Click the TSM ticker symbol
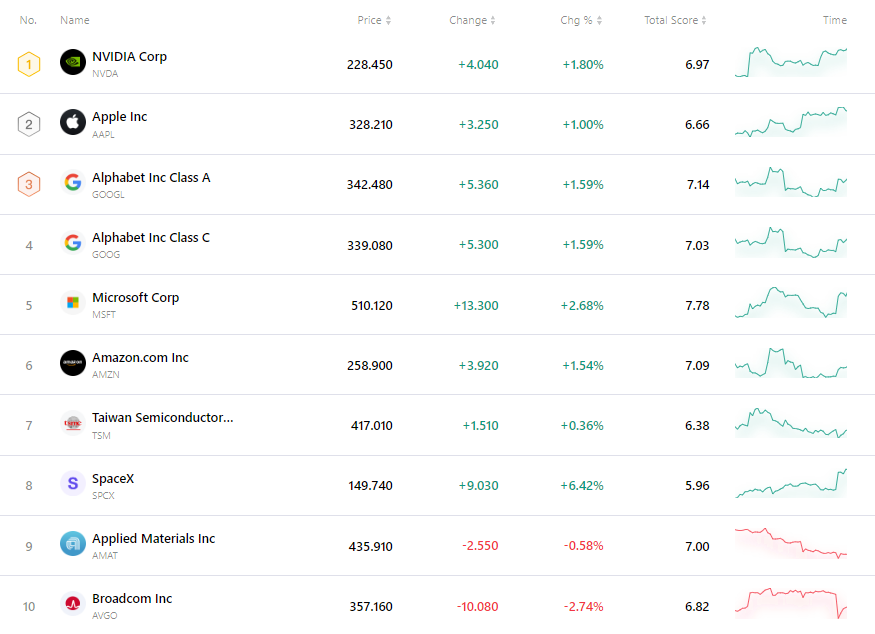Image resolution: width=875 pixels, height=634 pixels. 101,435
